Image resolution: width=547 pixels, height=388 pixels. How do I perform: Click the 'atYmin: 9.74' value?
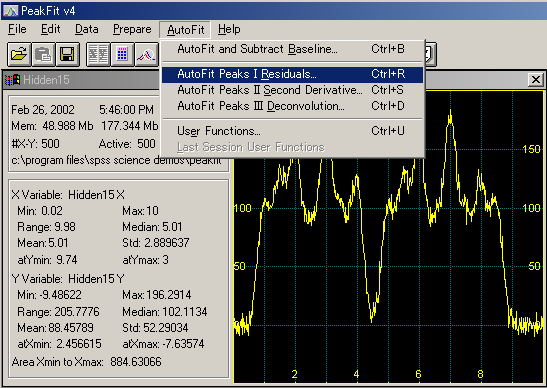click(47, 260)
